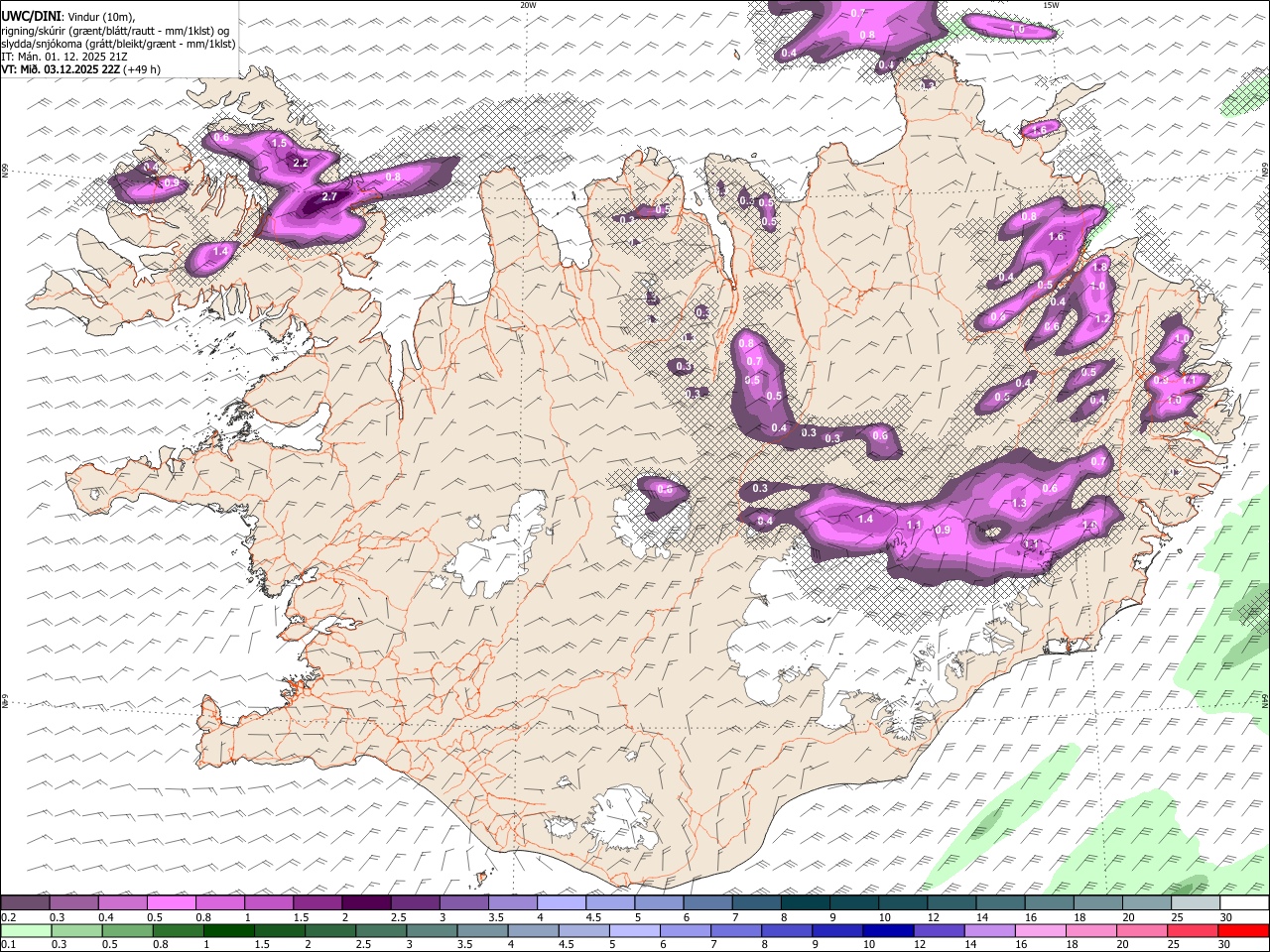
Task: Click the 1.5 precipitation value on map
Action: 279,144
